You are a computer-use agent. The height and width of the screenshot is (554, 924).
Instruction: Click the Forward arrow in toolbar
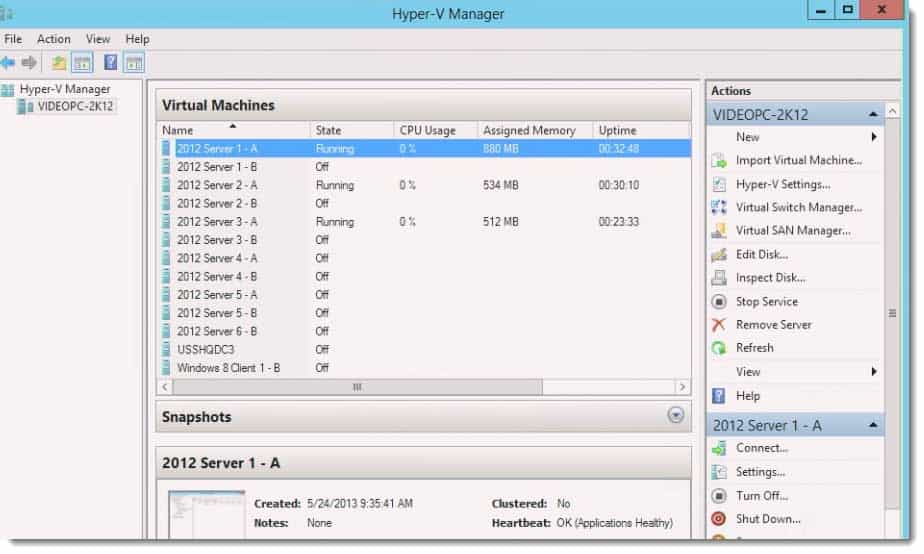point(29,62)
